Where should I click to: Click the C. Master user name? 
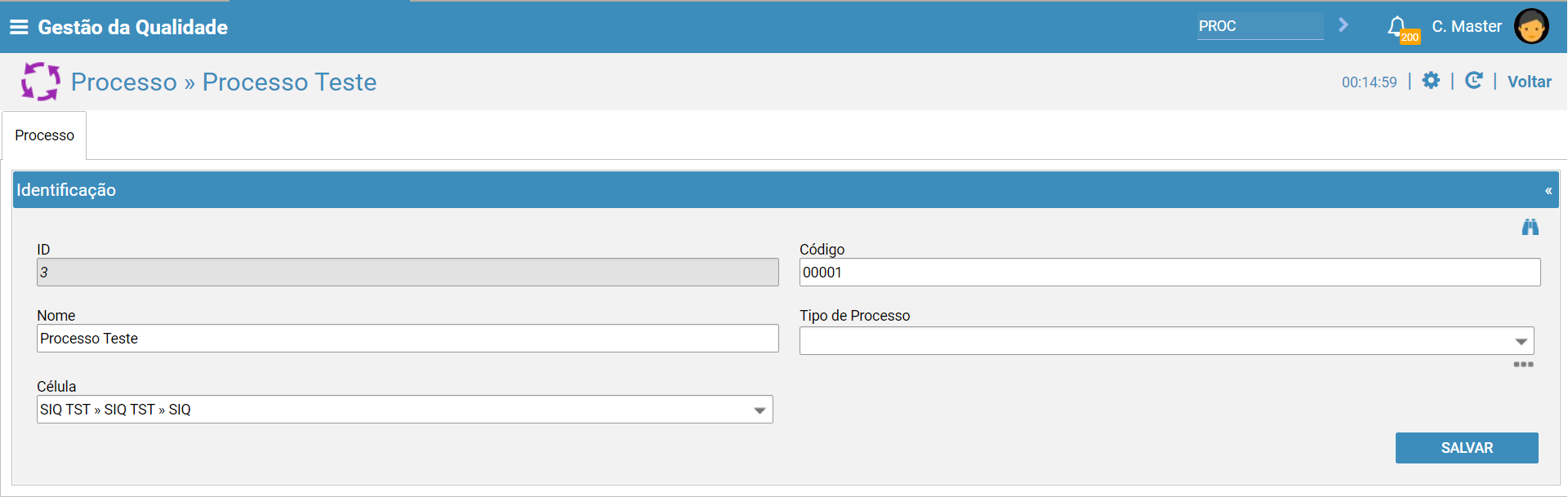[1467, 26]
